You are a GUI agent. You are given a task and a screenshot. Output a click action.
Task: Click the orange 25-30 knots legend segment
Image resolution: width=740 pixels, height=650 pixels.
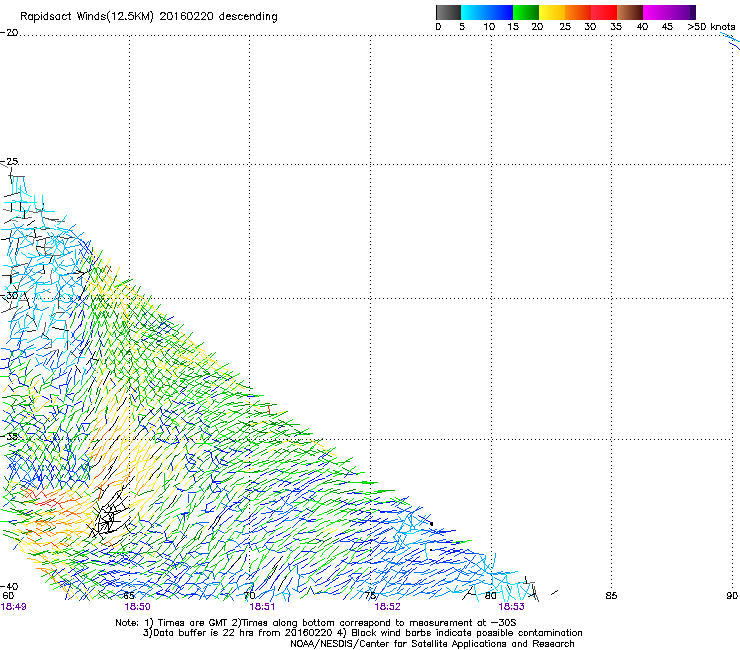coord(578,12)
